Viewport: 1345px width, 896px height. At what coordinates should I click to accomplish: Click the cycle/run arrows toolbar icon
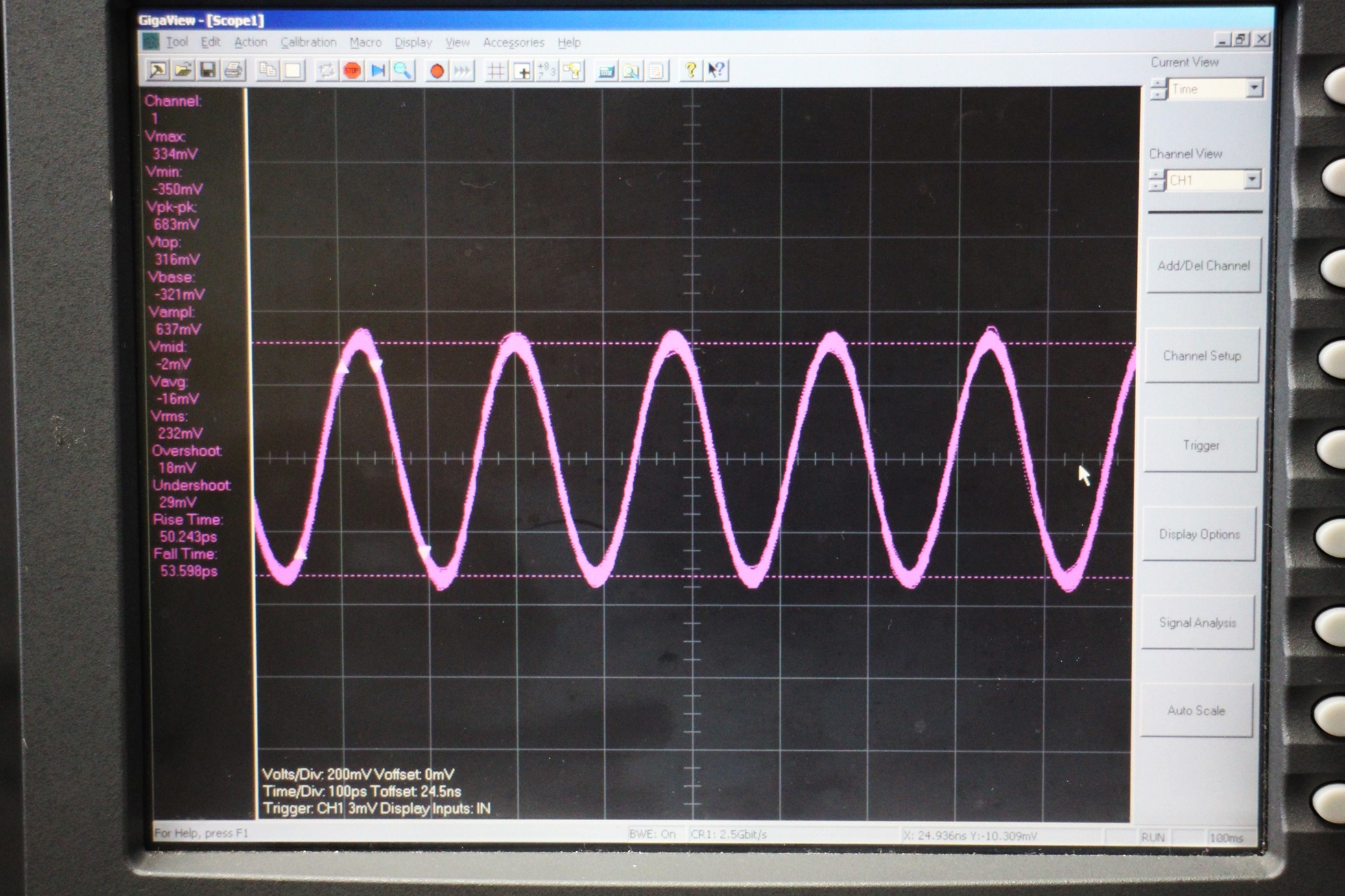(x=327, y=70)
